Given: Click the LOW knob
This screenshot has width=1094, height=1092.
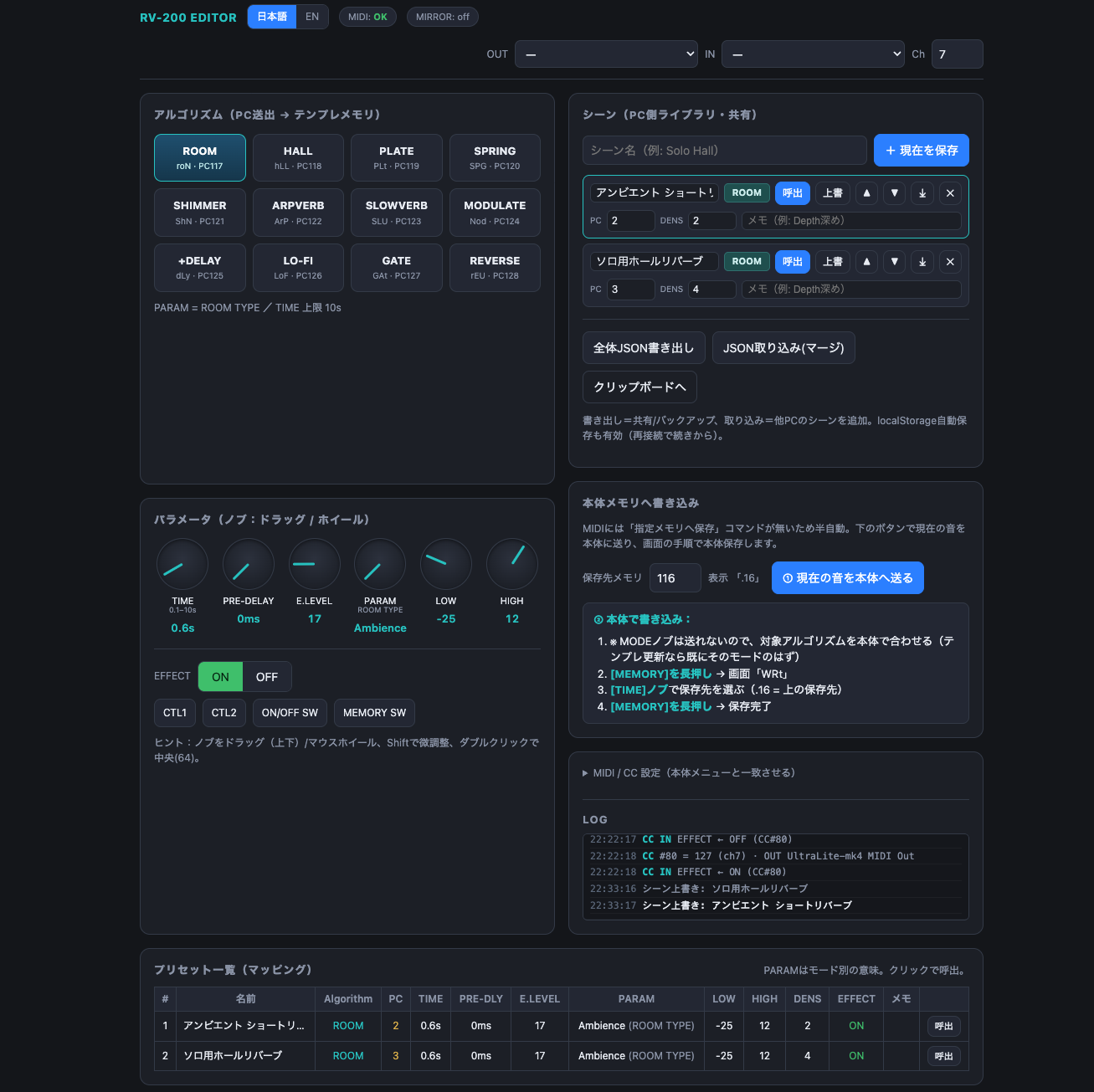Looking at the screenshot, I should pyautogui.click(x=446, y=564).
